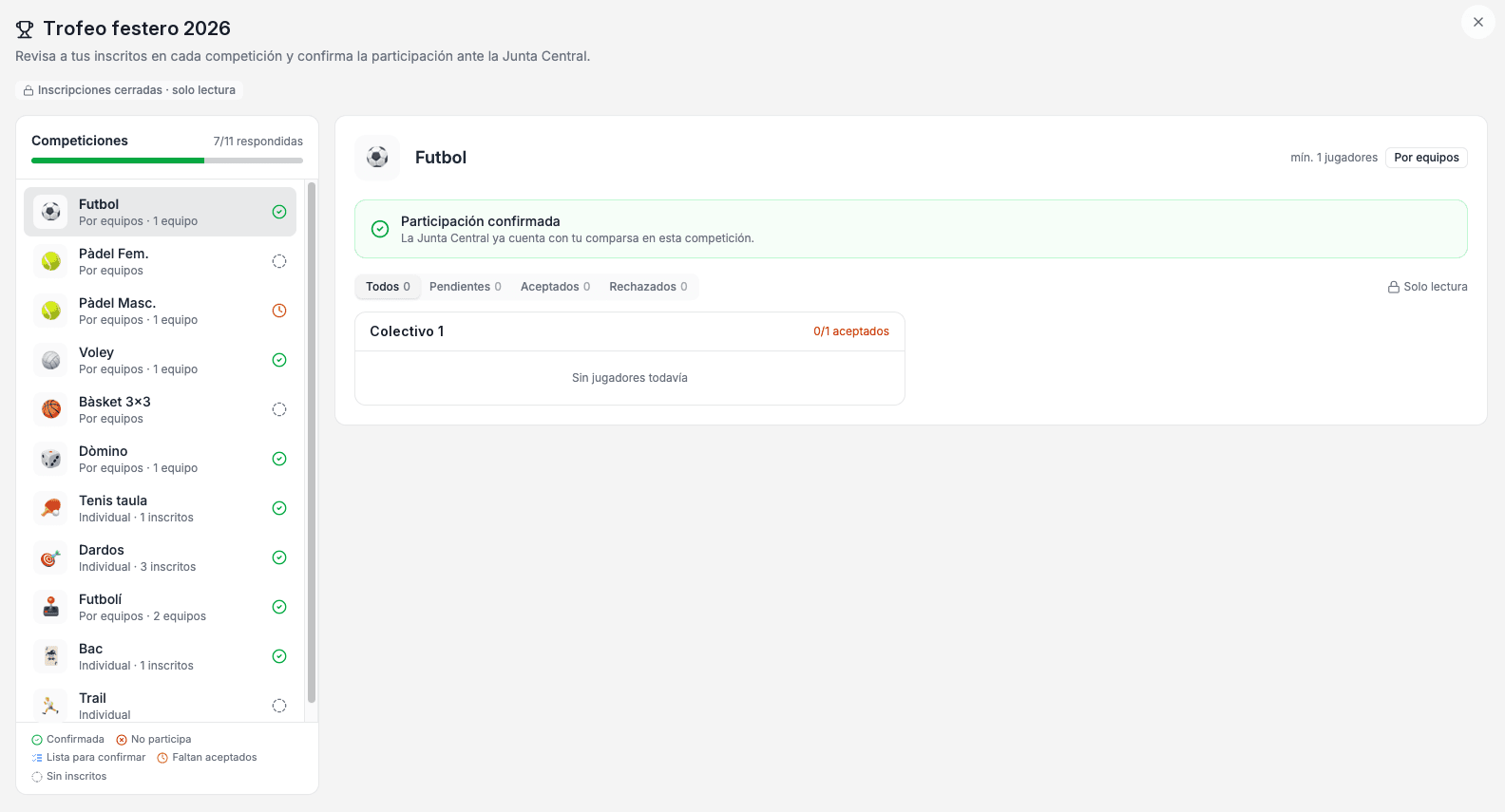Click the competitions progress bar
Image resolution: width=1505 pixels, height=812 pixels.
click(x=167, y=161)
